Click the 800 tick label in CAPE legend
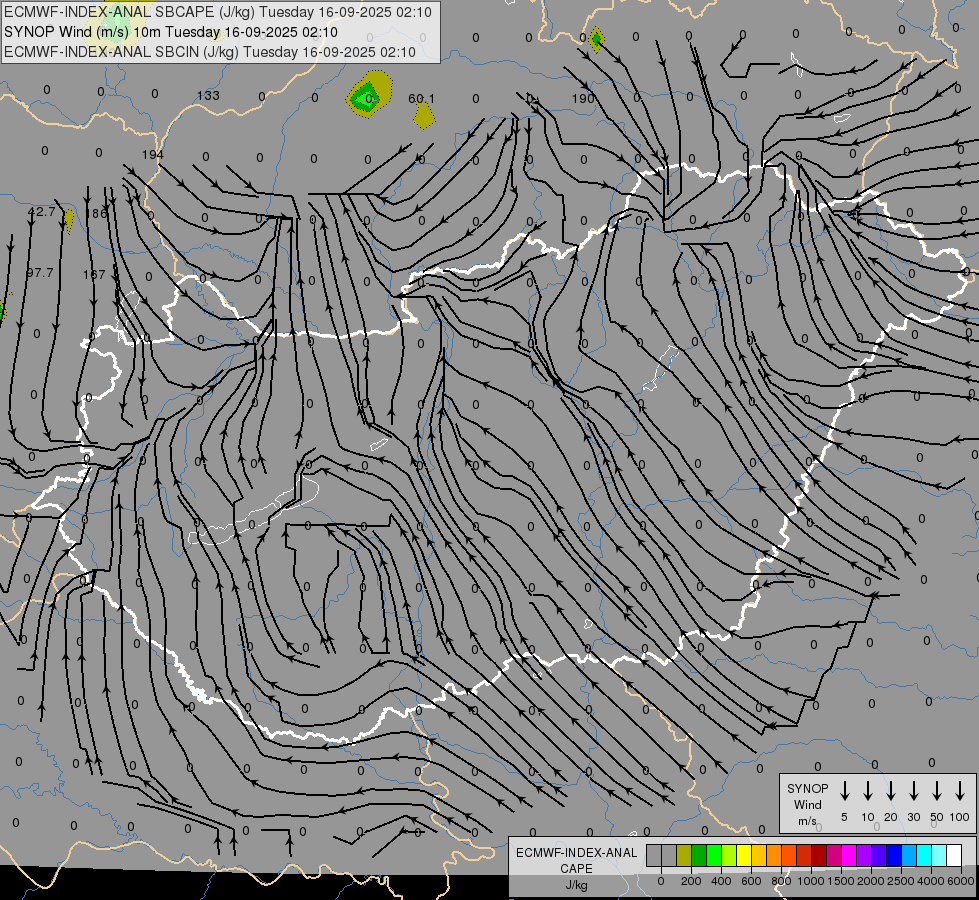The width and height of the screenshot is (979, 900). (781, 881)
